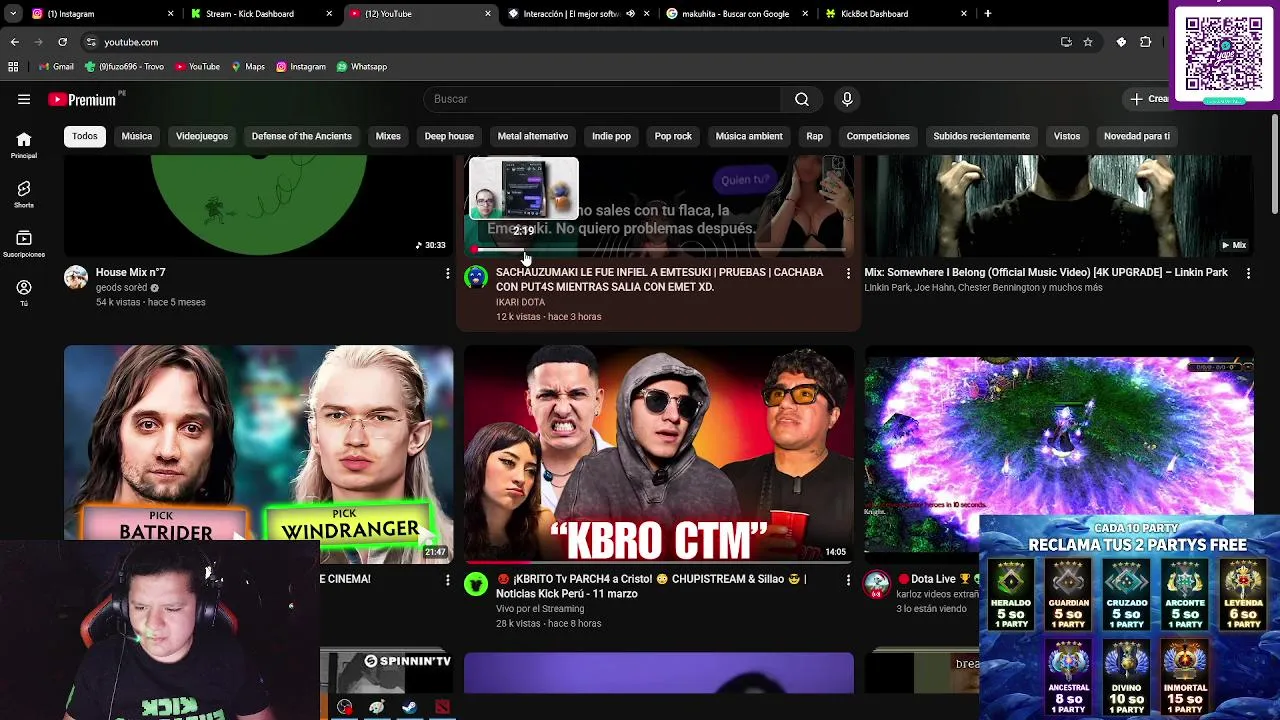Open the (9)fuzo696 - Trovo bookmark
The image size is (1280, 720).
(124, 66)
